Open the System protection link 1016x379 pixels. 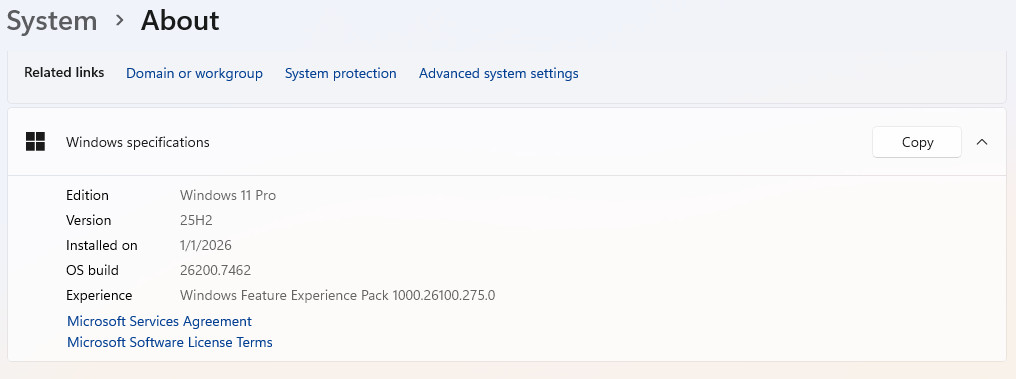pyautogui.click(x=341, y=73)
